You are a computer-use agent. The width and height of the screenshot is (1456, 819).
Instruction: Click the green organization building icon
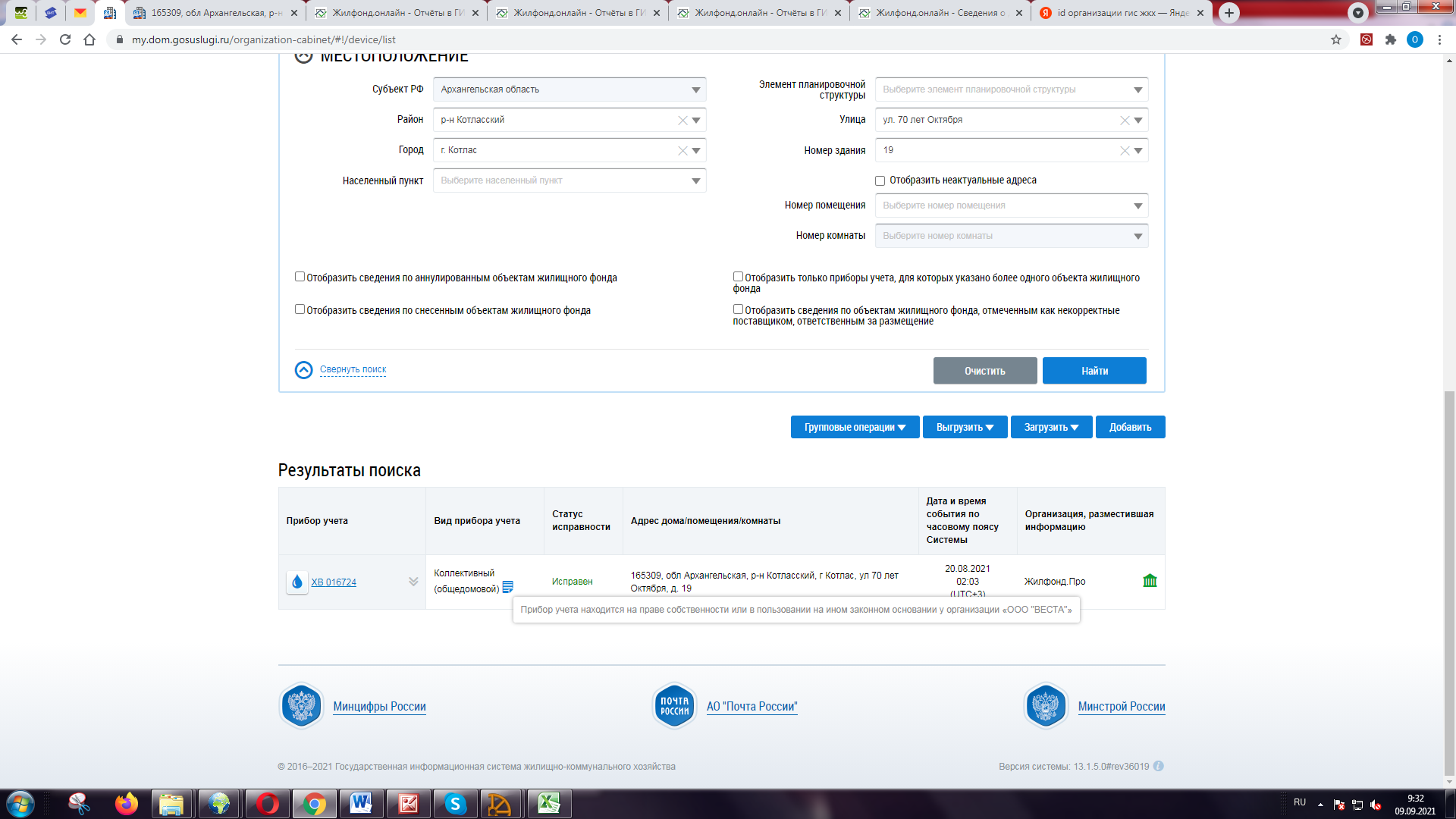[x=1150, y=581]
